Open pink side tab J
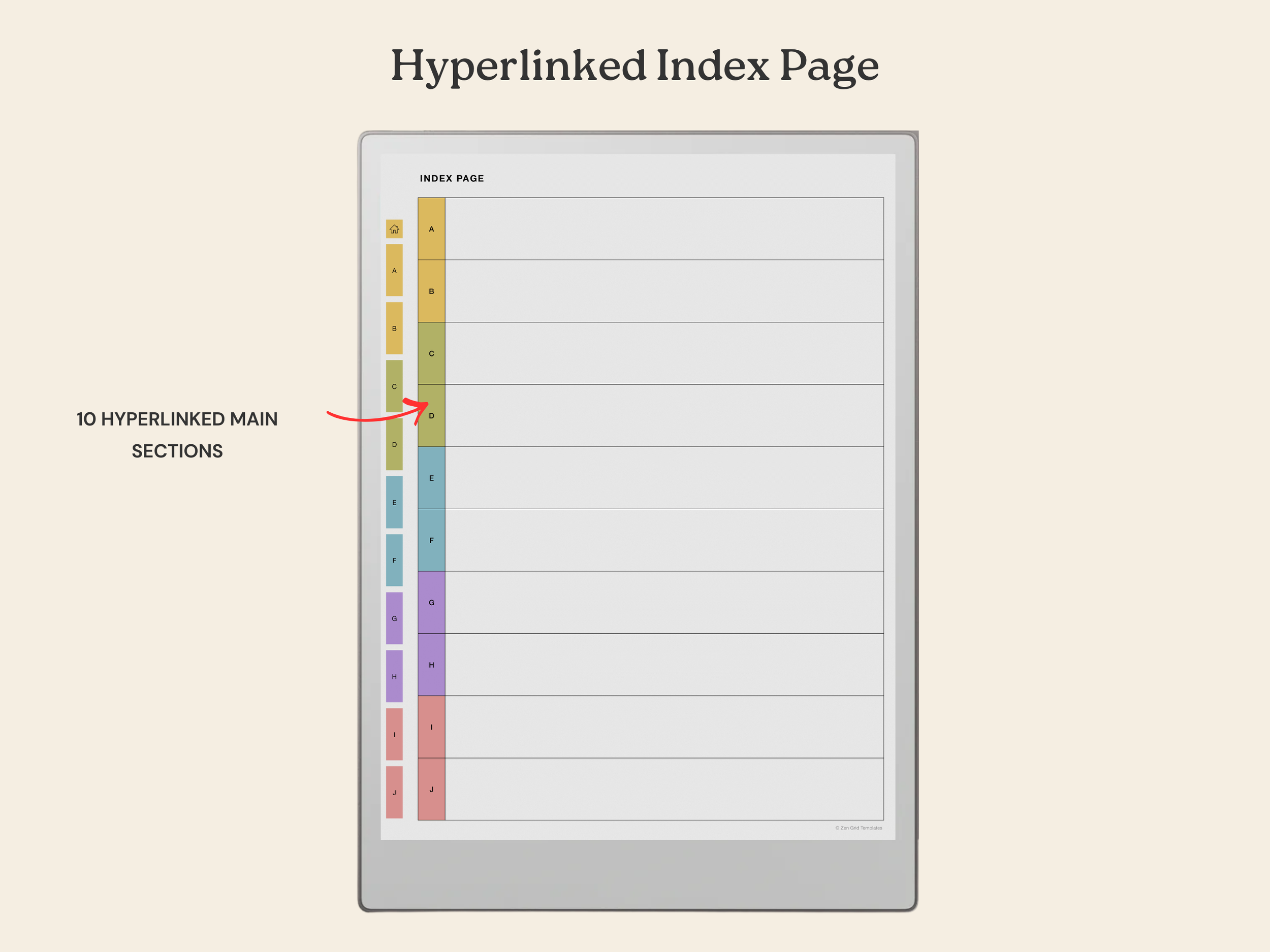 click(x=394, y=792)
